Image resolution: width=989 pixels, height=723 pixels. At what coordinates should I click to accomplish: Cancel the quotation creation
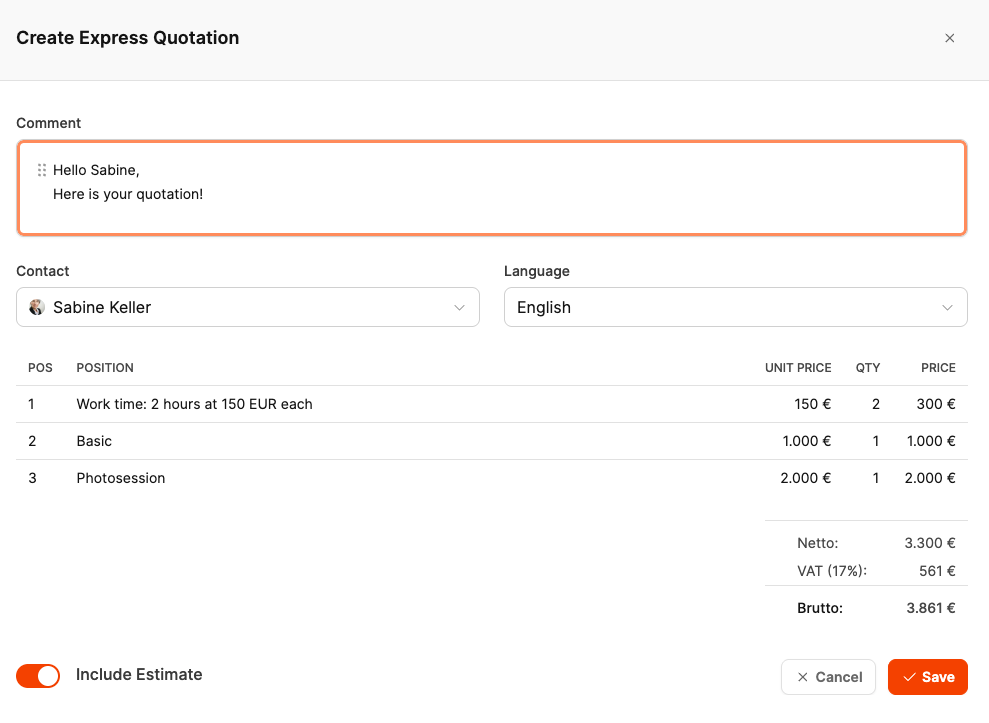tap(828, 677)
